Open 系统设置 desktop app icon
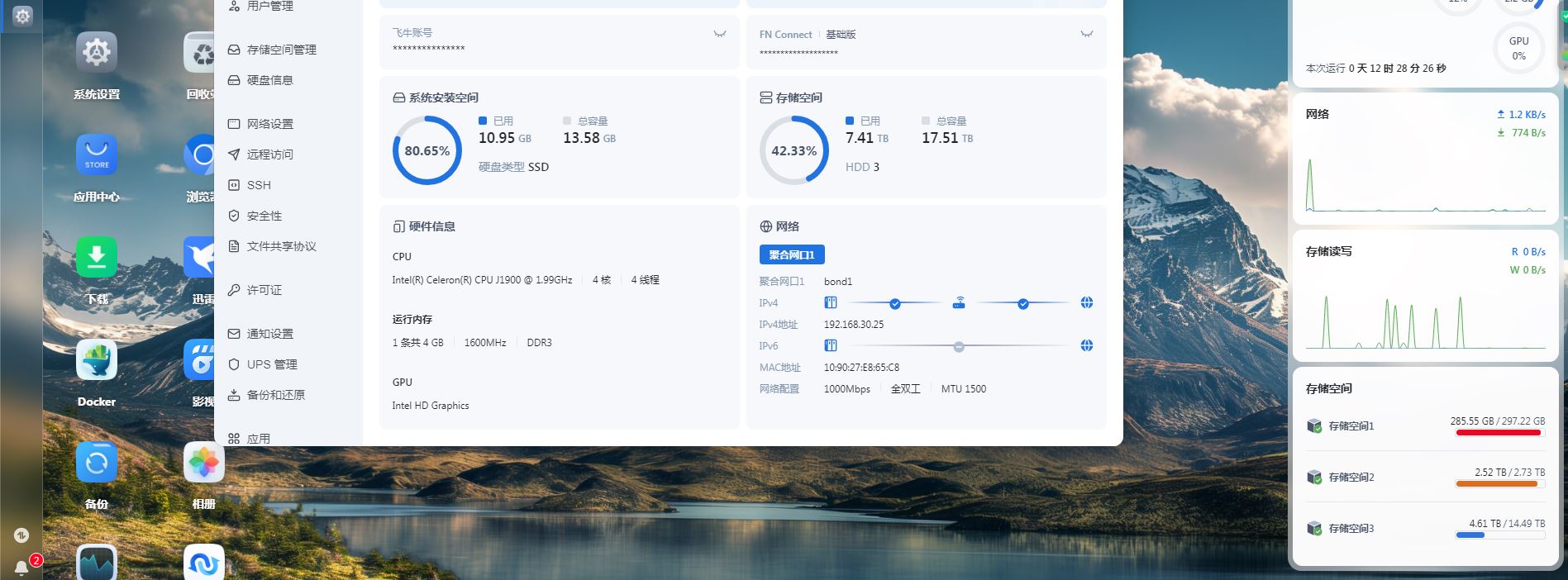Viewport: 1568px width, 580px height. coord(97,52)
